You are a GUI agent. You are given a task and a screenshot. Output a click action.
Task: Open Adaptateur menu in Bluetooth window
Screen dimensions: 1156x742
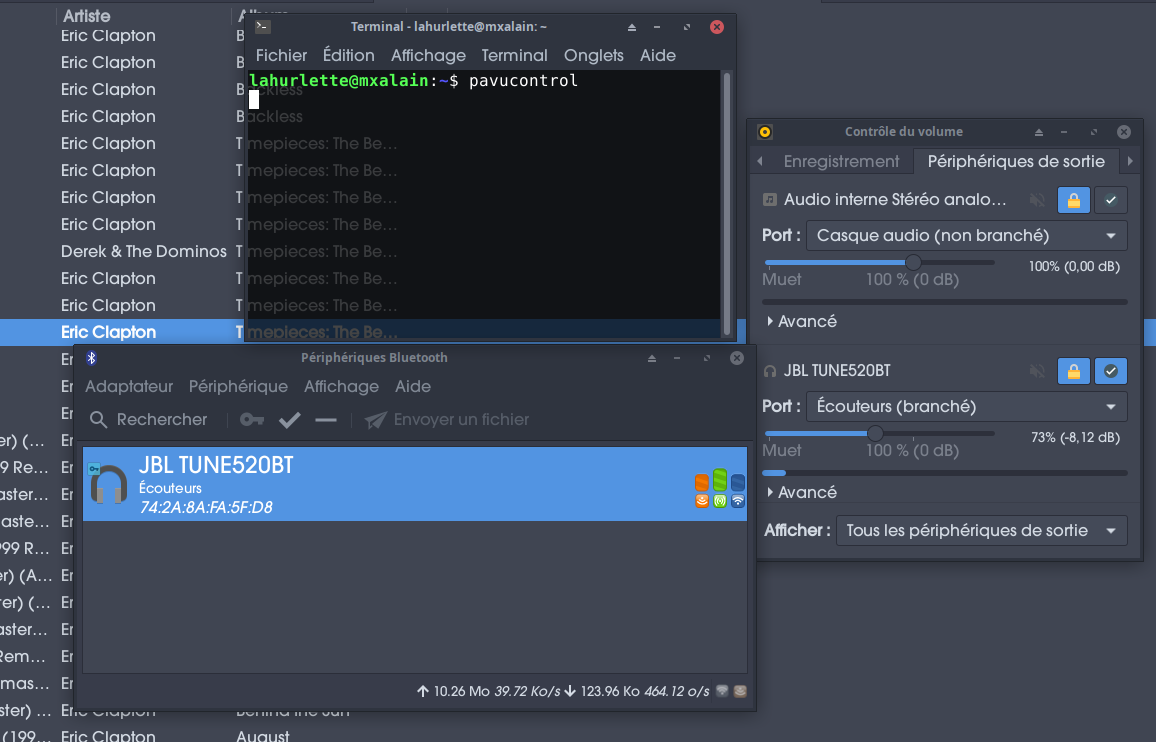click(129, 386)
